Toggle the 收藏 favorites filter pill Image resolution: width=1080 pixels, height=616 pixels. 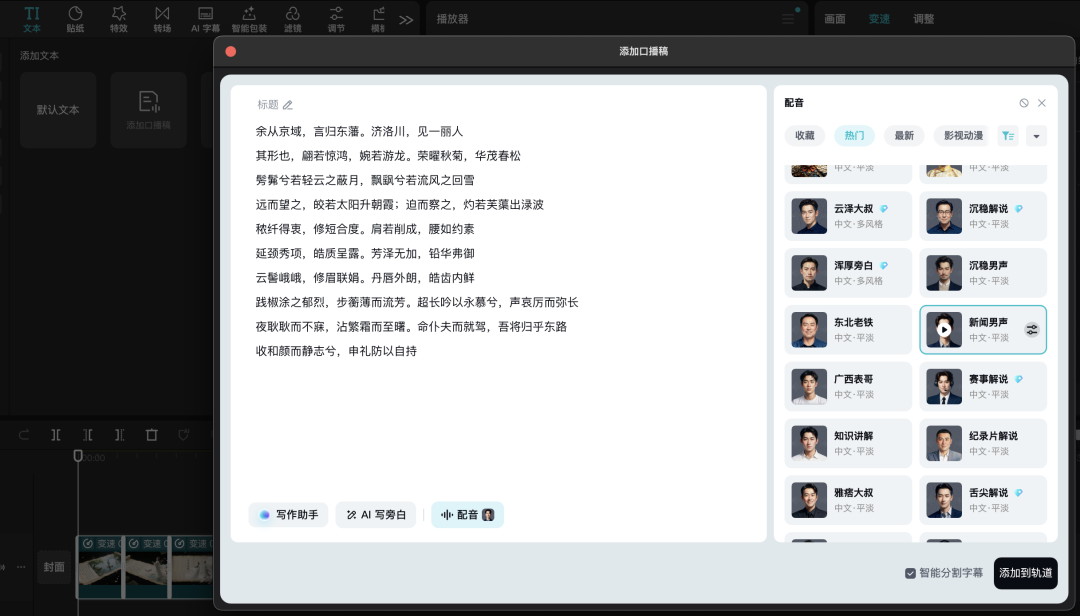point(805,135)
